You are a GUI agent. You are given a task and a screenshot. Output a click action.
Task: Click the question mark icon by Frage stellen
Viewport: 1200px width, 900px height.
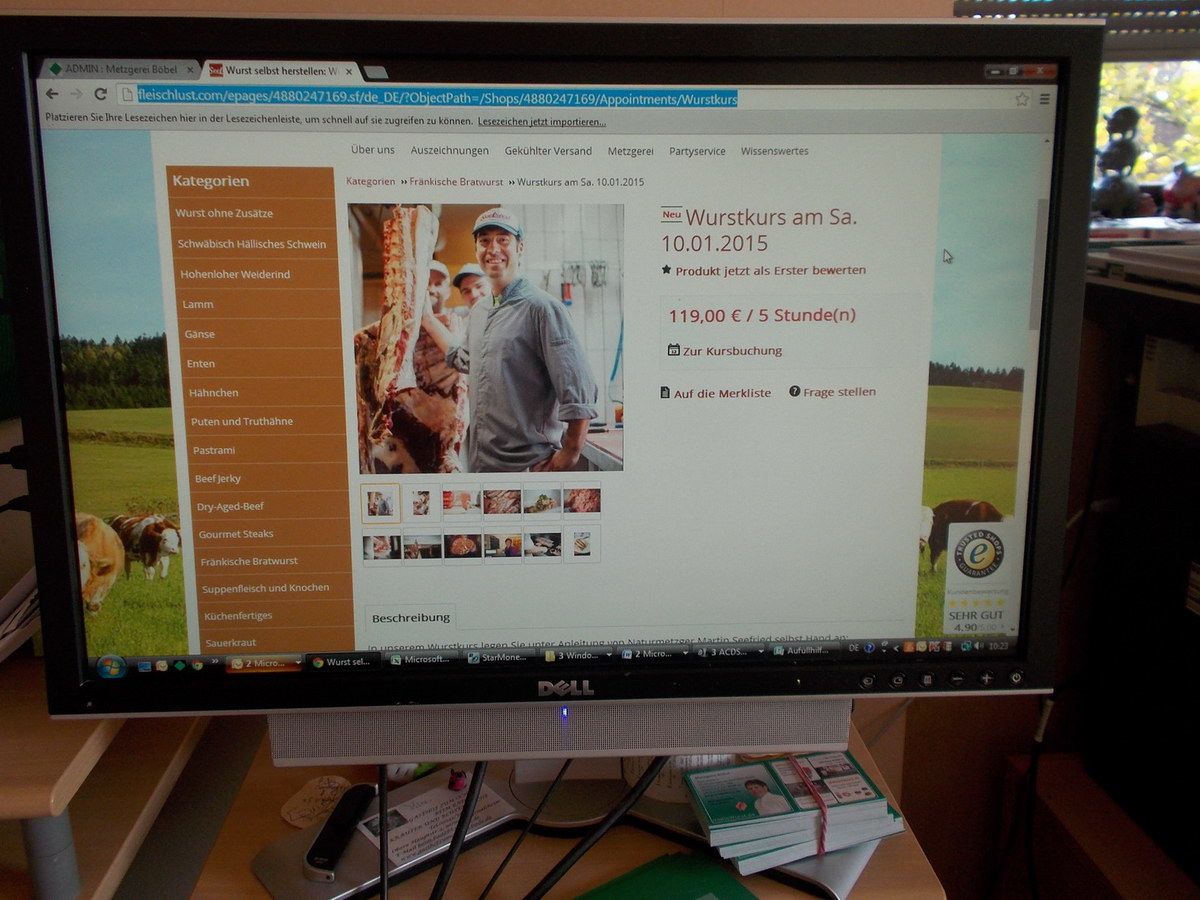point(794,391)
